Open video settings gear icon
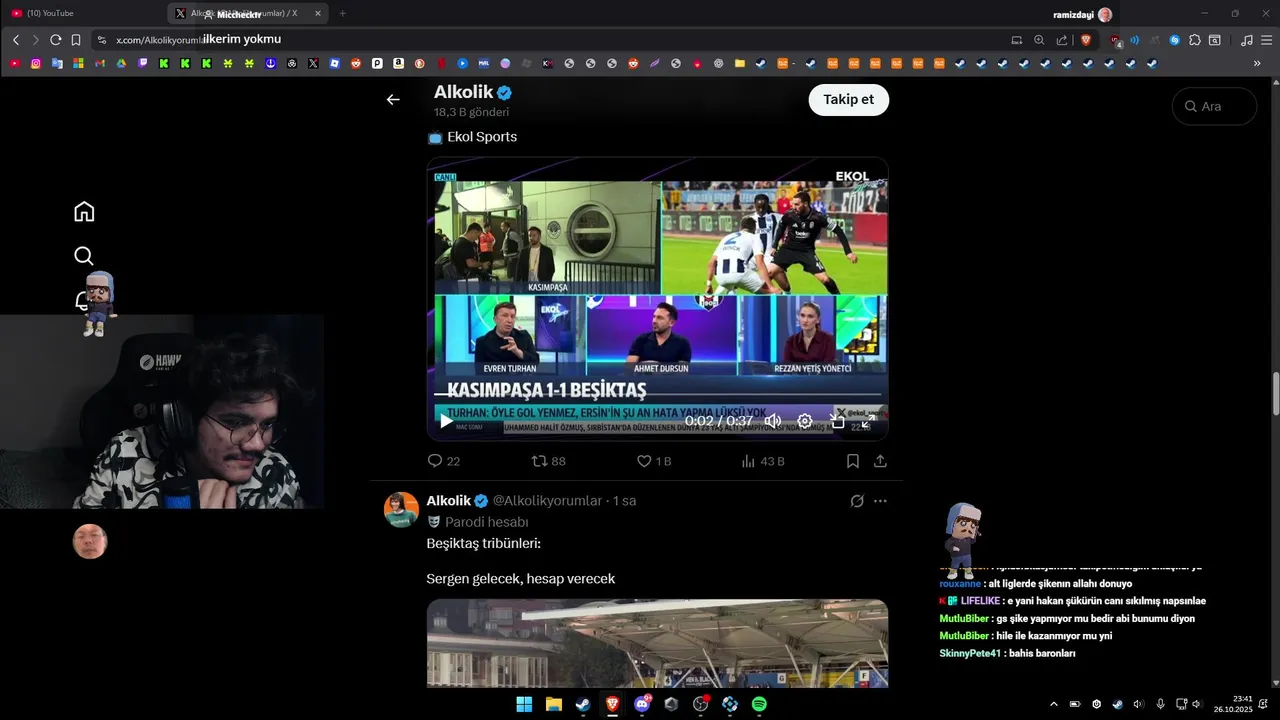Viewport: 1280px width, 720px height. (805, 421)
